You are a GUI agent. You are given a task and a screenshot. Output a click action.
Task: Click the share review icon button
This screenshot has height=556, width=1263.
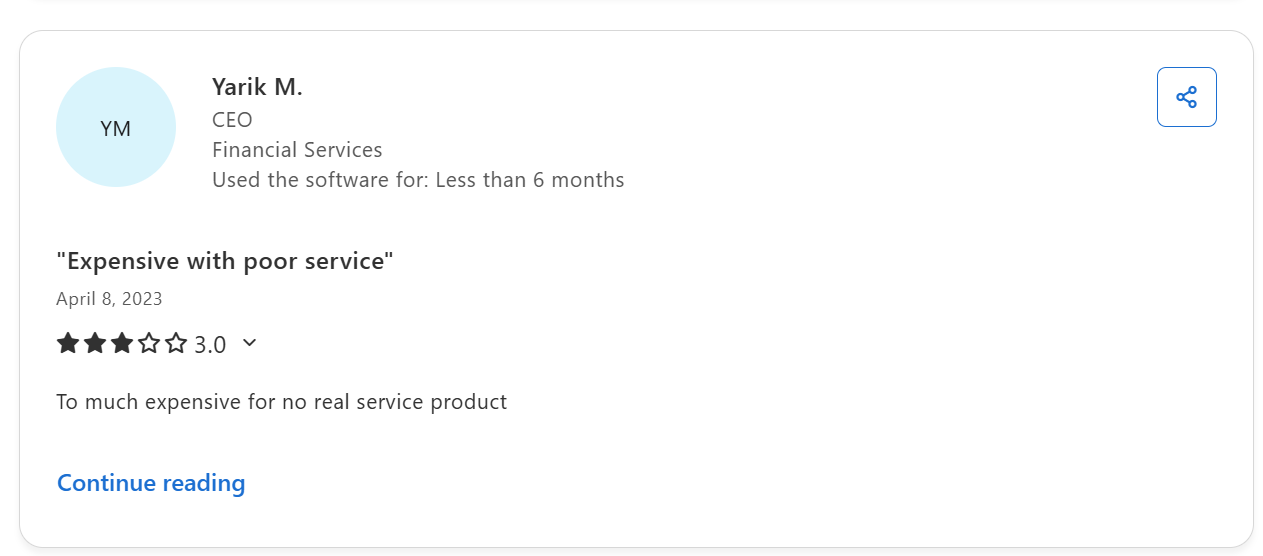(x=1186, y=97)
